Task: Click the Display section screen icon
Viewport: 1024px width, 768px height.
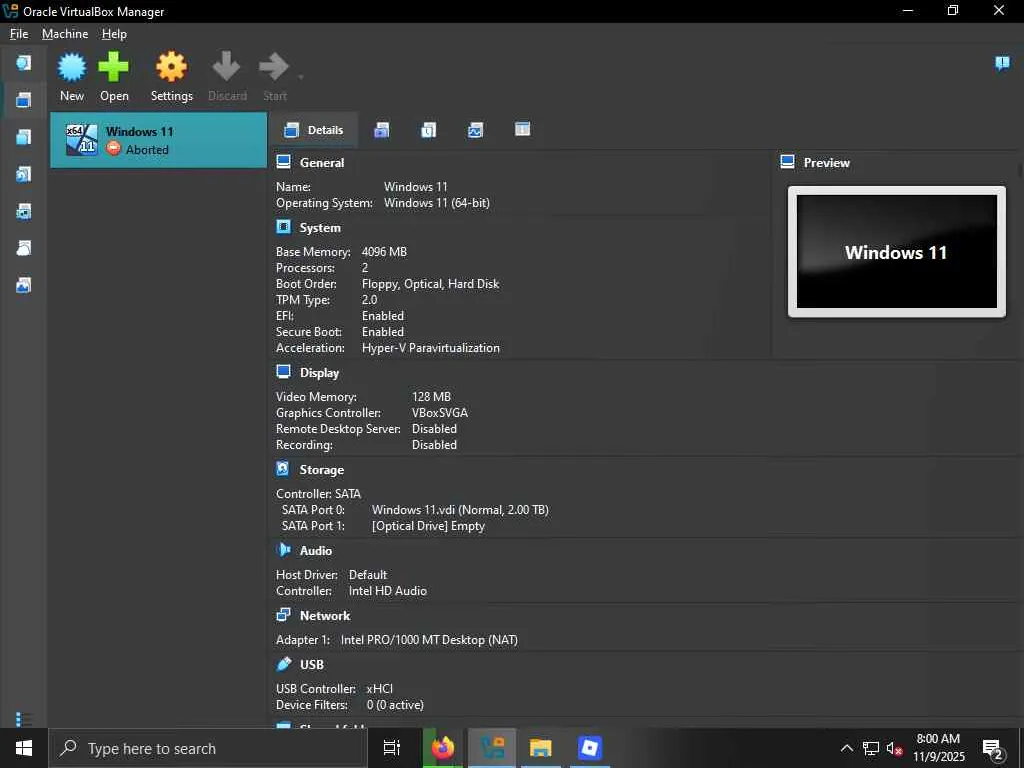Action: click(x=283, y=372)
